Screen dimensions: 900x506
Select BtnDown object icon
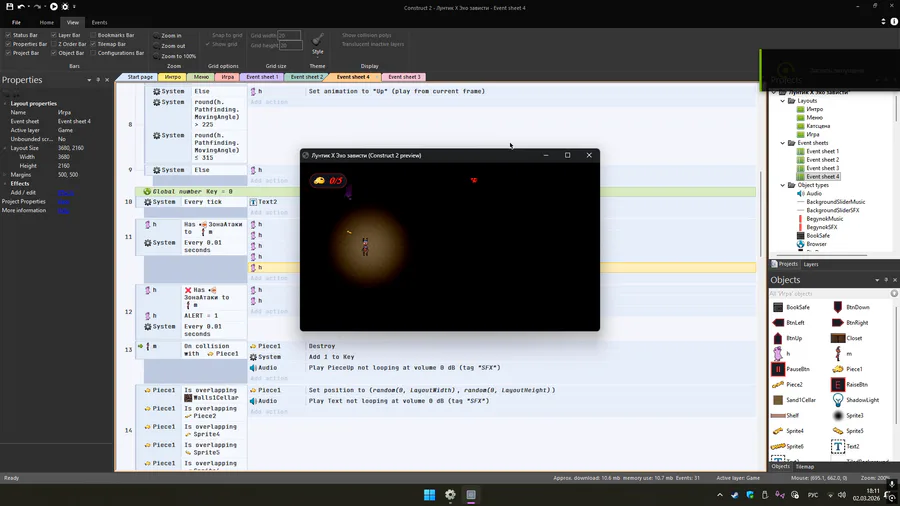point(837,308)
